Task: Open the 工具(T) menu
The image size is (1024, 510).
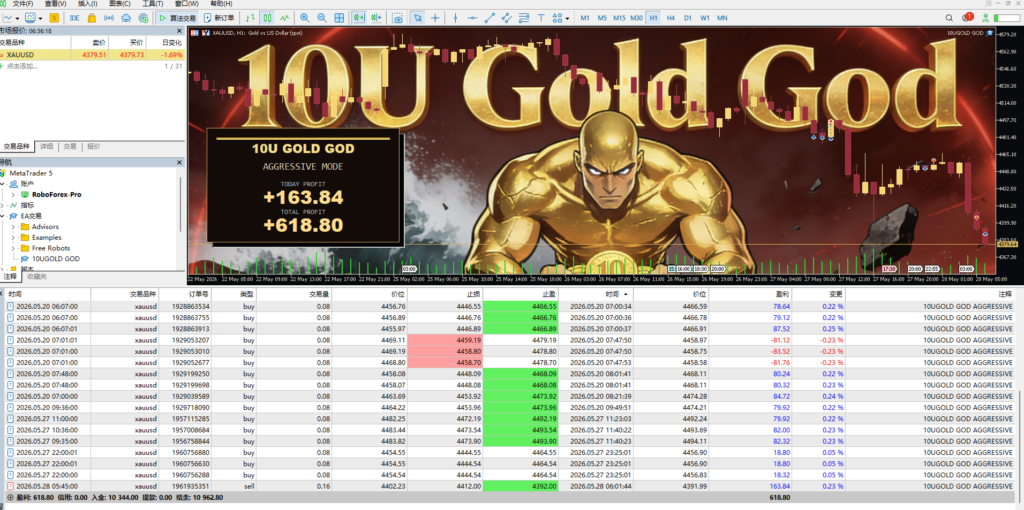Action: click(x=153, y=4)
